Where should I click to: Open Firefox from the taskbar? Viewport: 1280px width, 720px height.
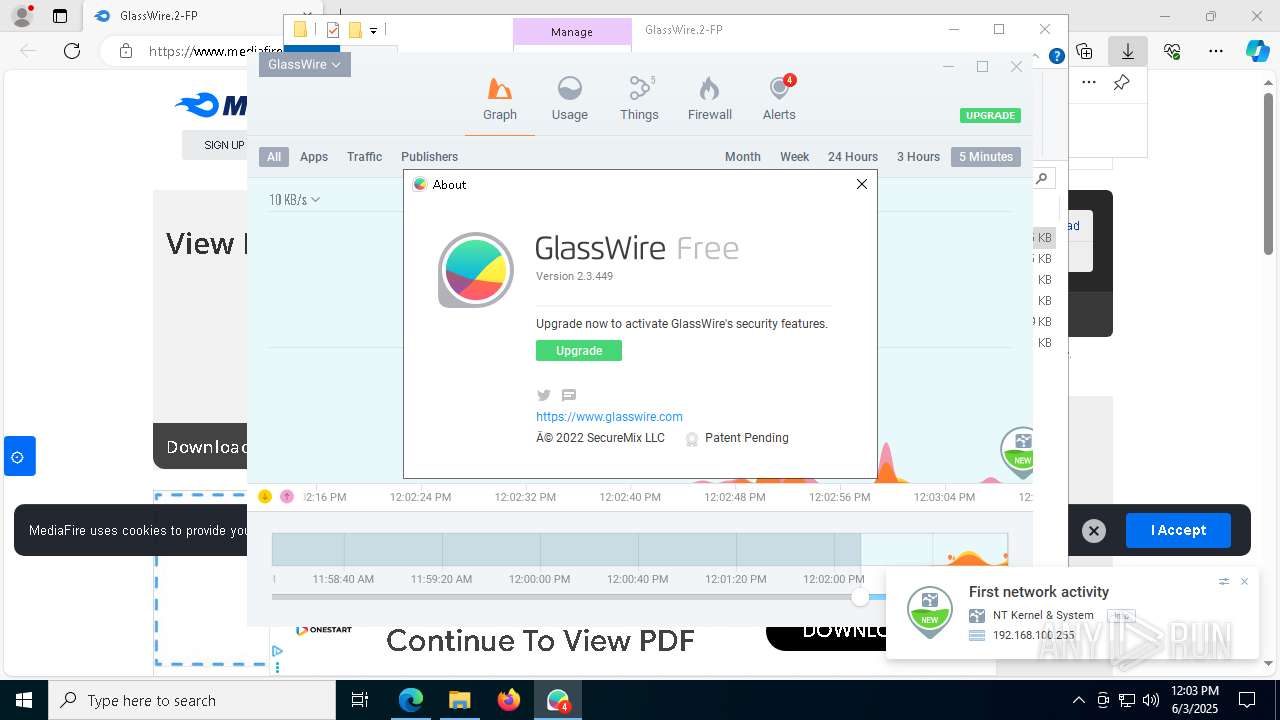point(509,700)
